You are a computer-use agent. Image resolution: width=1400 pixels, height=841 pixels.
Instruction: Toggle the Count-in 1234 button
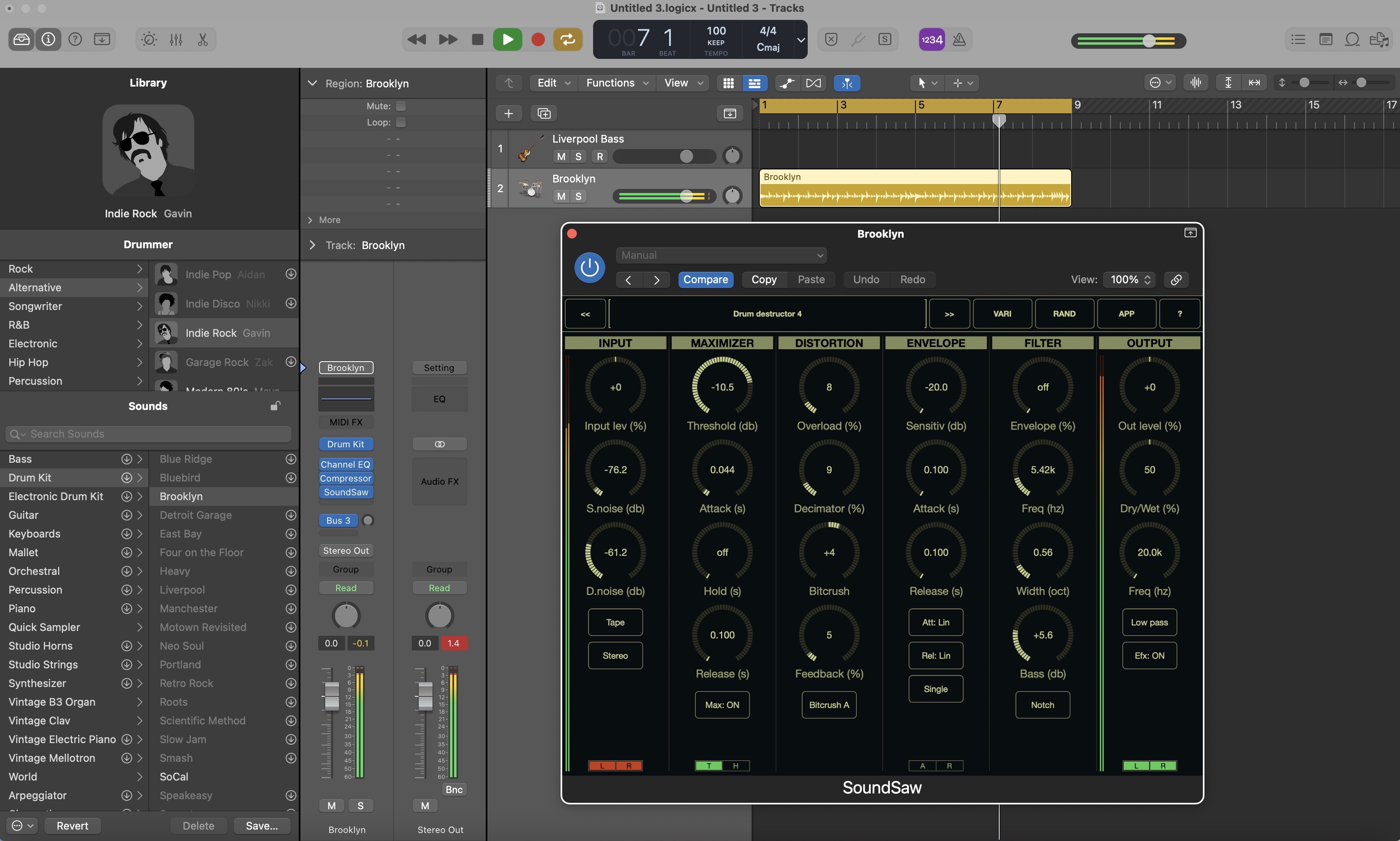pyautogui.click(x=932, y=39)
